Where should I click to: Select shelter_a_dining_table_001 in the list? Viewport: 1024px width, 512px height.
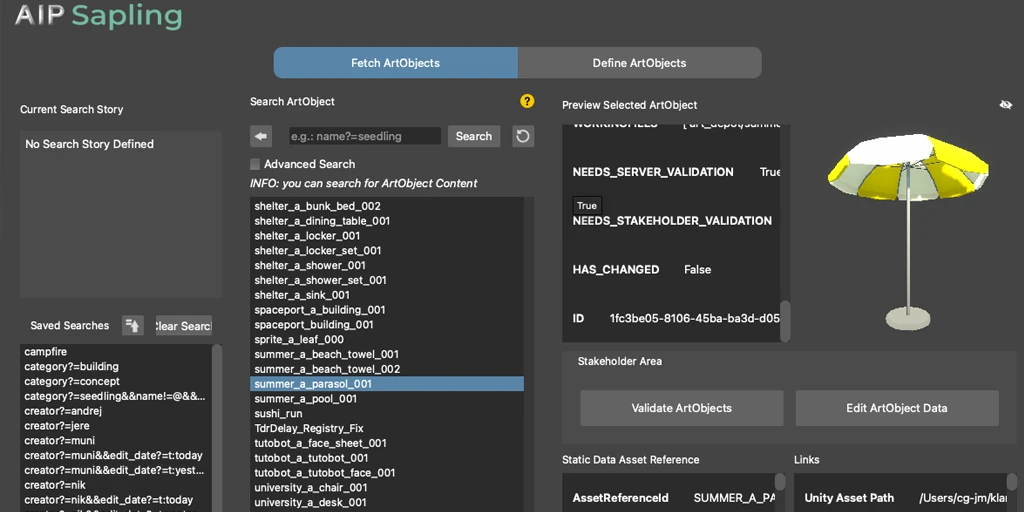[387, 221]
